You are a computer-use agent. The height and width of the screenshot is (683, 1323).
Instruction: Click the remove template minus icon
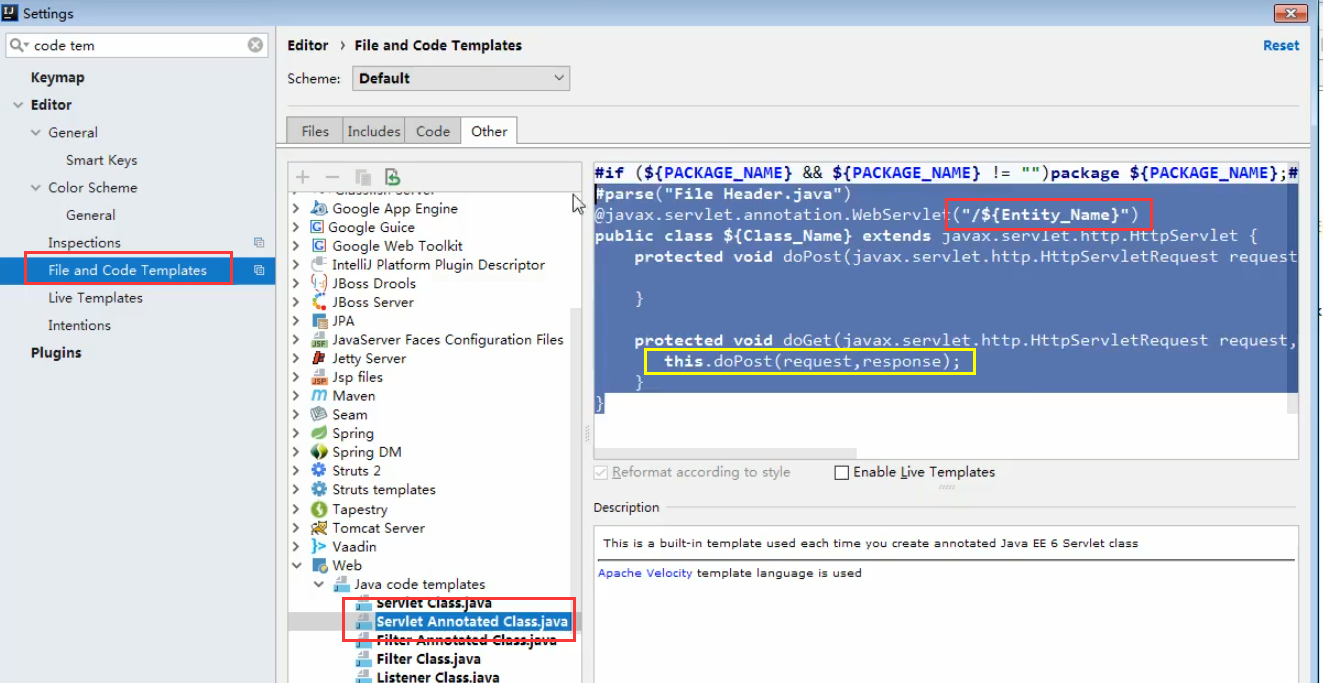332,177
